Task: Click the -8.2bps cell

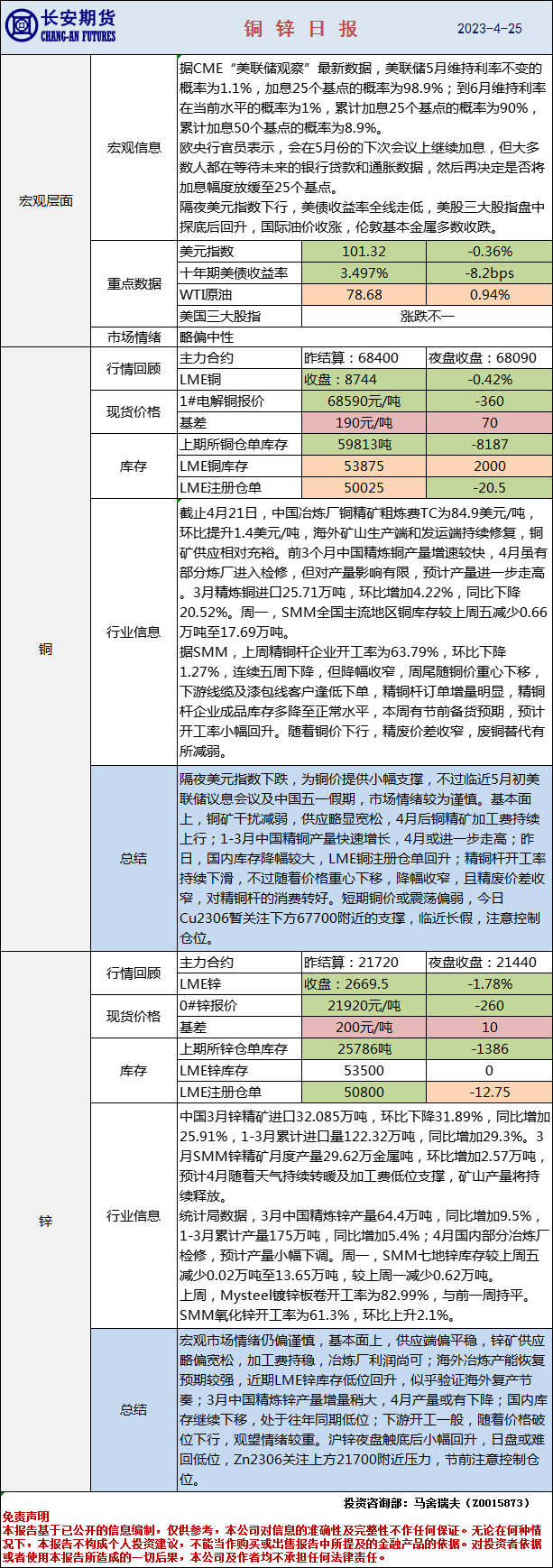Action: (x=490, y=272)
